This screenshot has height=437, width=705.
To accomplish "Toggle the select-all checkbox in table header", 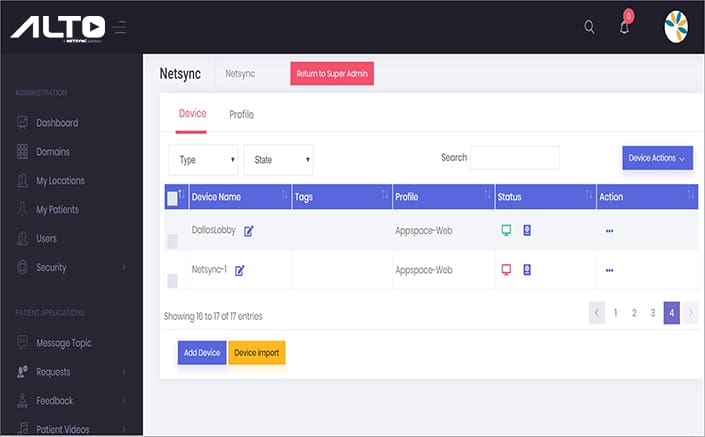I will pos(172,198).
